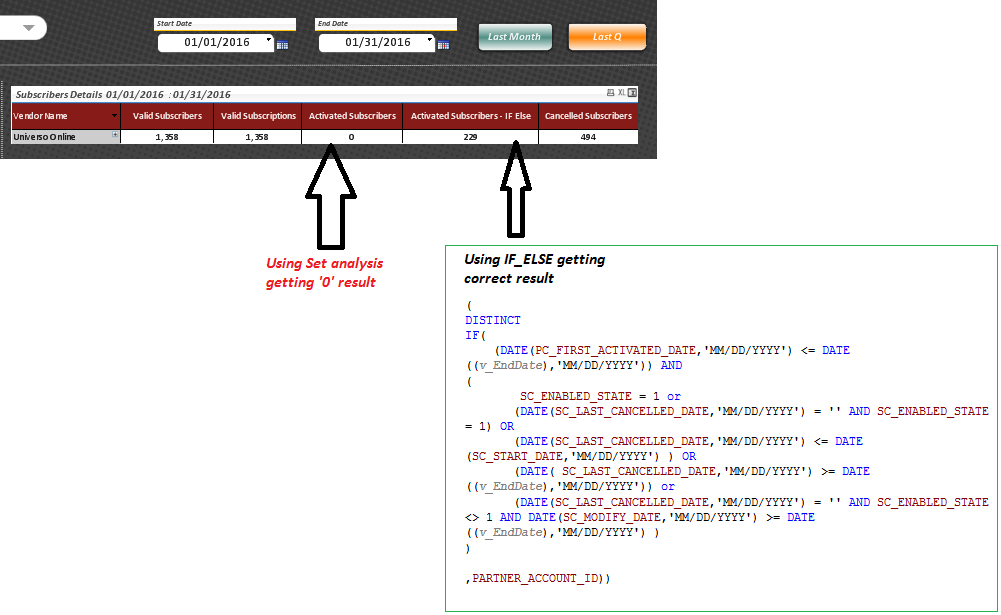Screen dimensions: 1001x615
Task: Click the Last Month button
Action: tap(515, 36)
